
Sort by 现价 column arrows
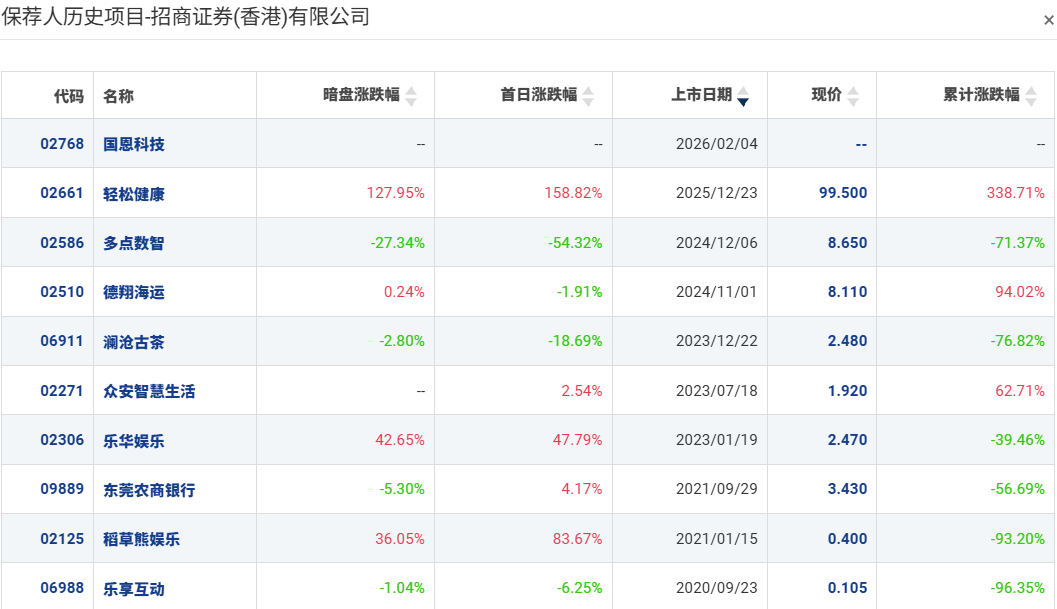(853, 96)
